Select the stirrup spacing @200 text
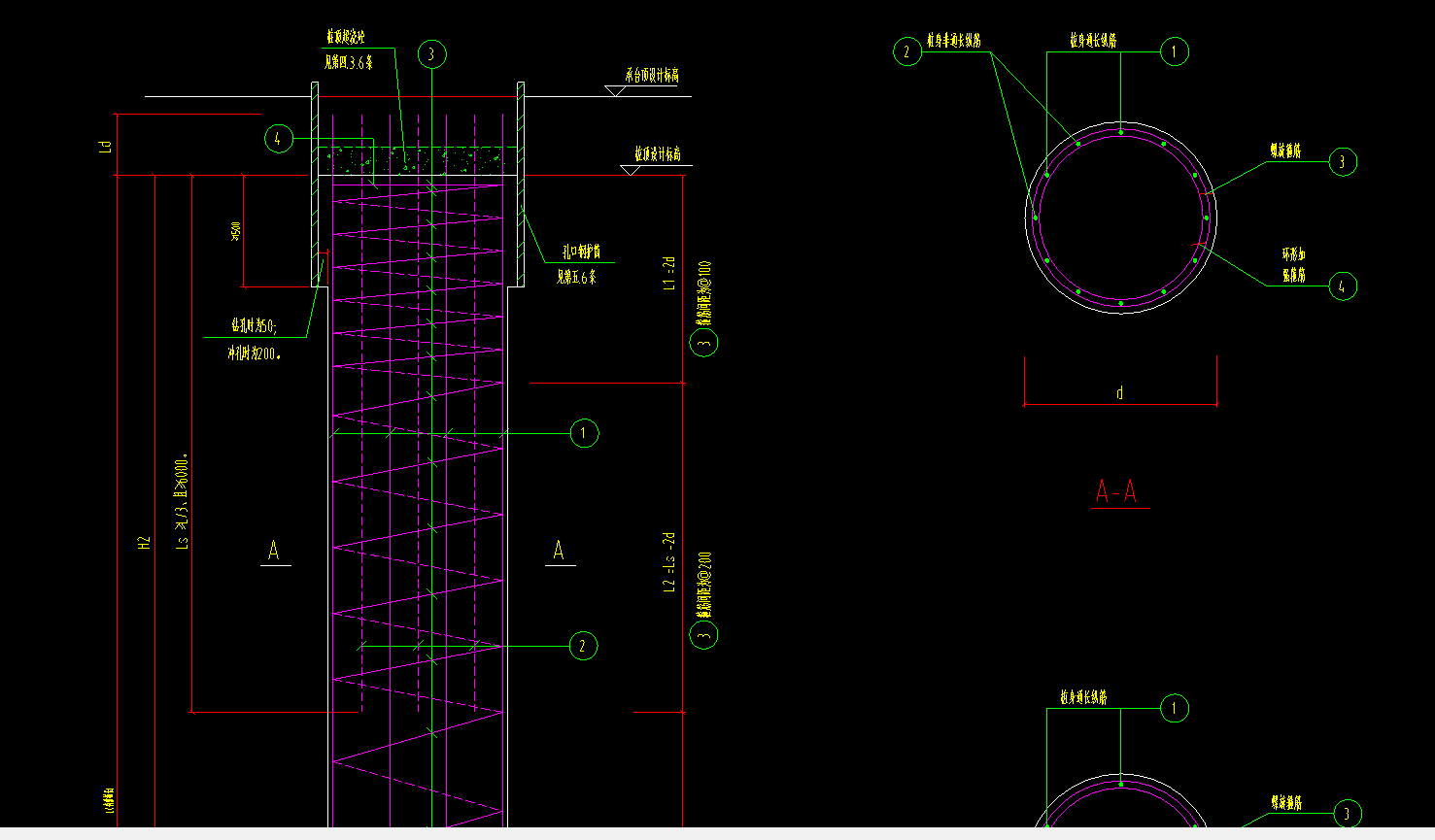Viewport: 1435px width, 840px height. [x=704, y=586]
